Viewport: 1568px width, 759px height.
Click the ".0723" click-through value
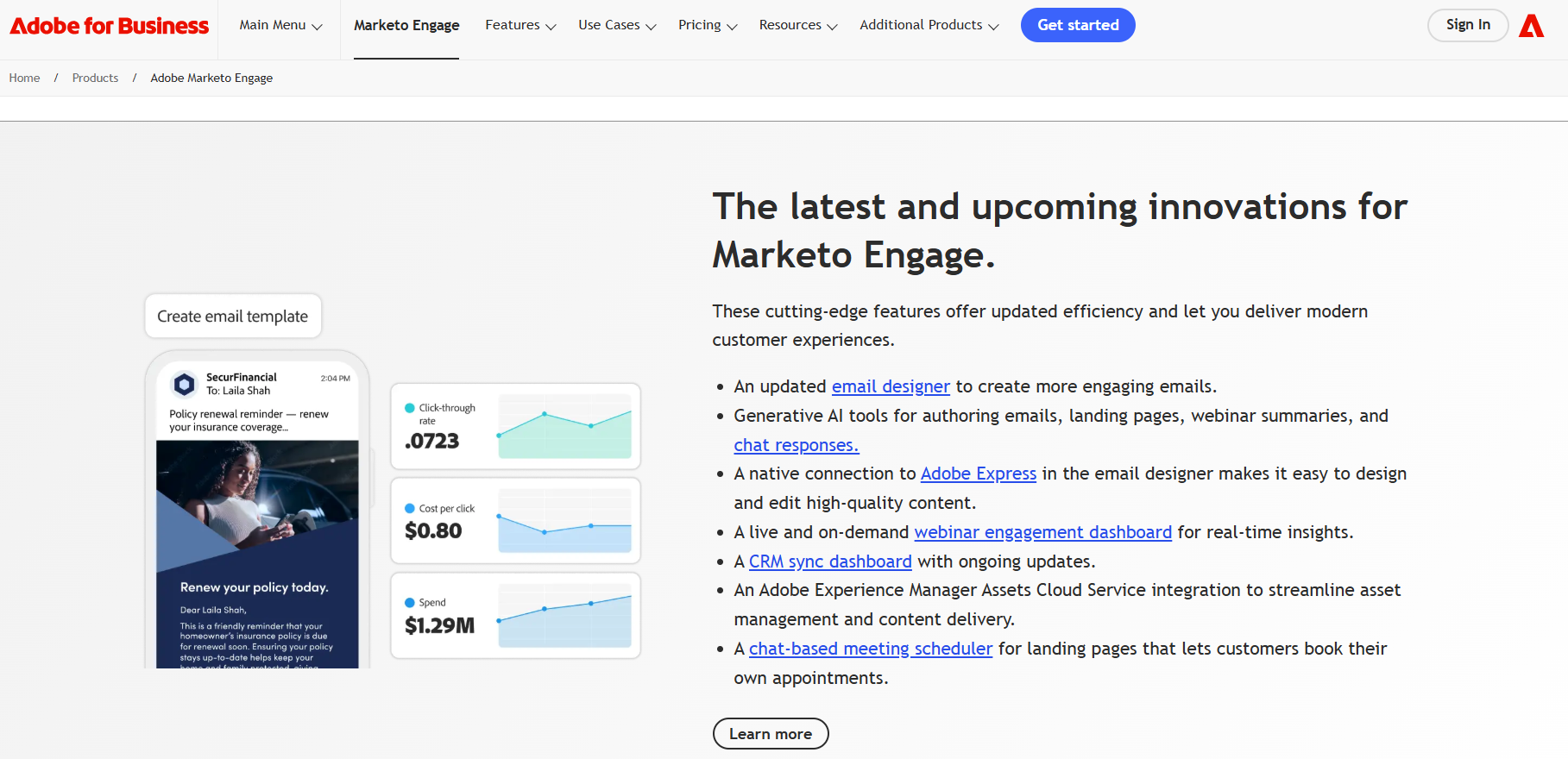[x=431, y=441]
